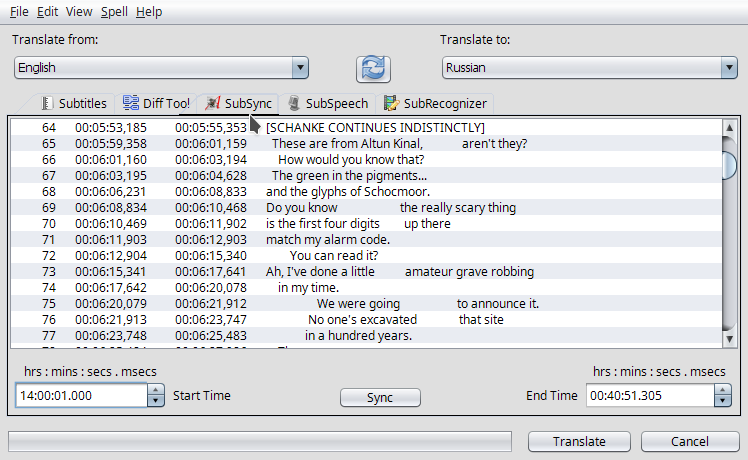Decrease End Time with down arrow

[722, 401]
